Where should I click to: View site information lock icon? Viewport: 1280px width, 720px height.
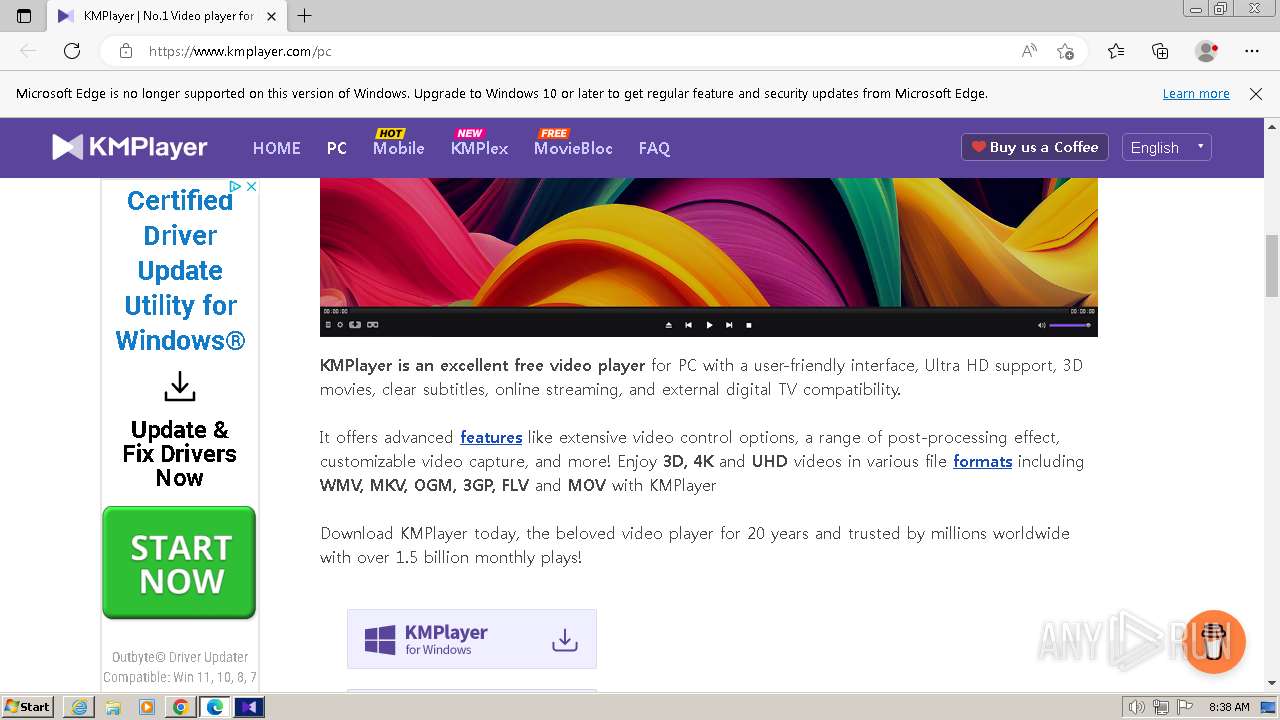(125, 51)
